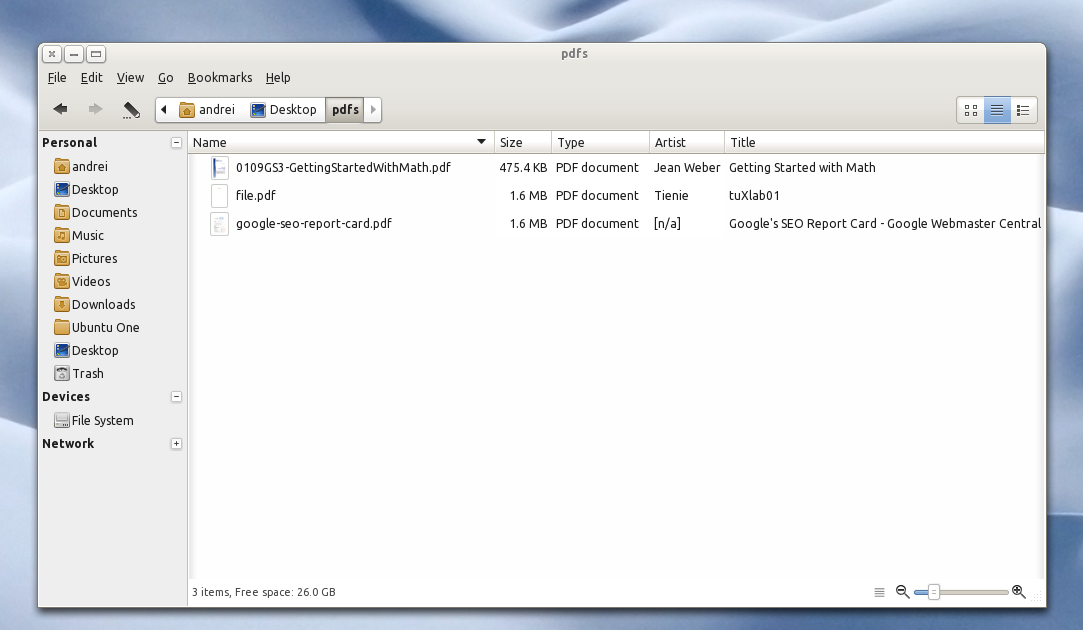Viewport: 1083px width, 630px height.
Task: Click the edit location pencil icon
Action: [131, 109]
